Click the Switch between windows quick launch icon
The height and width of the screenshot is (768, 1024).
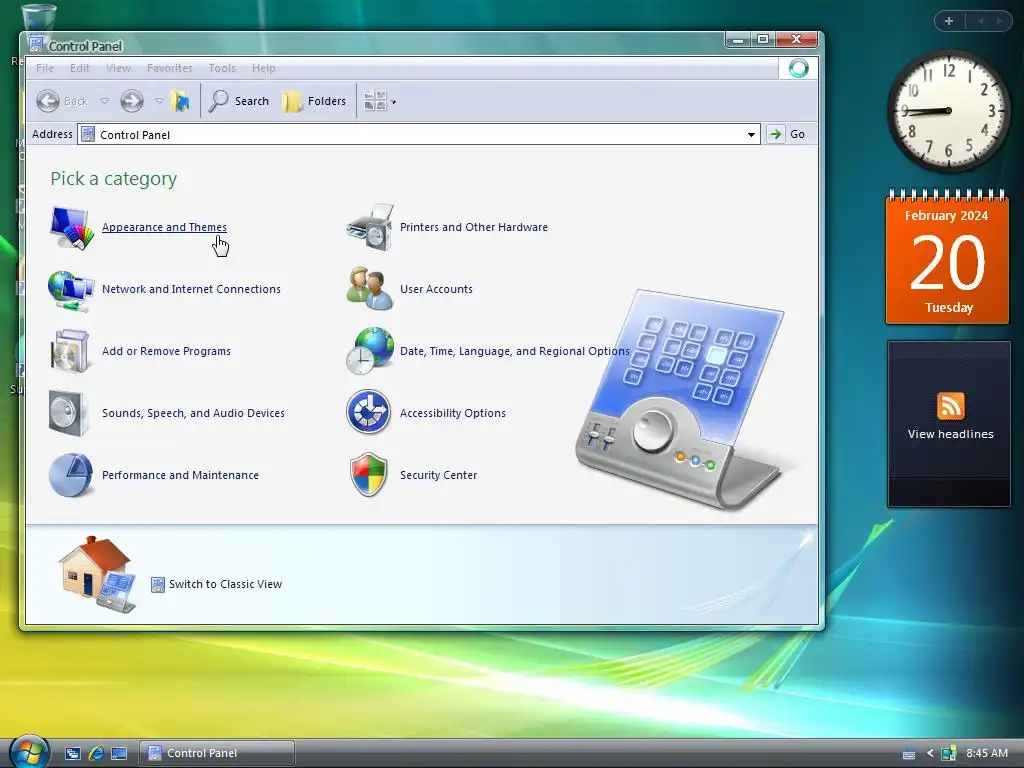pyautogui.click(x=72, y=753)
